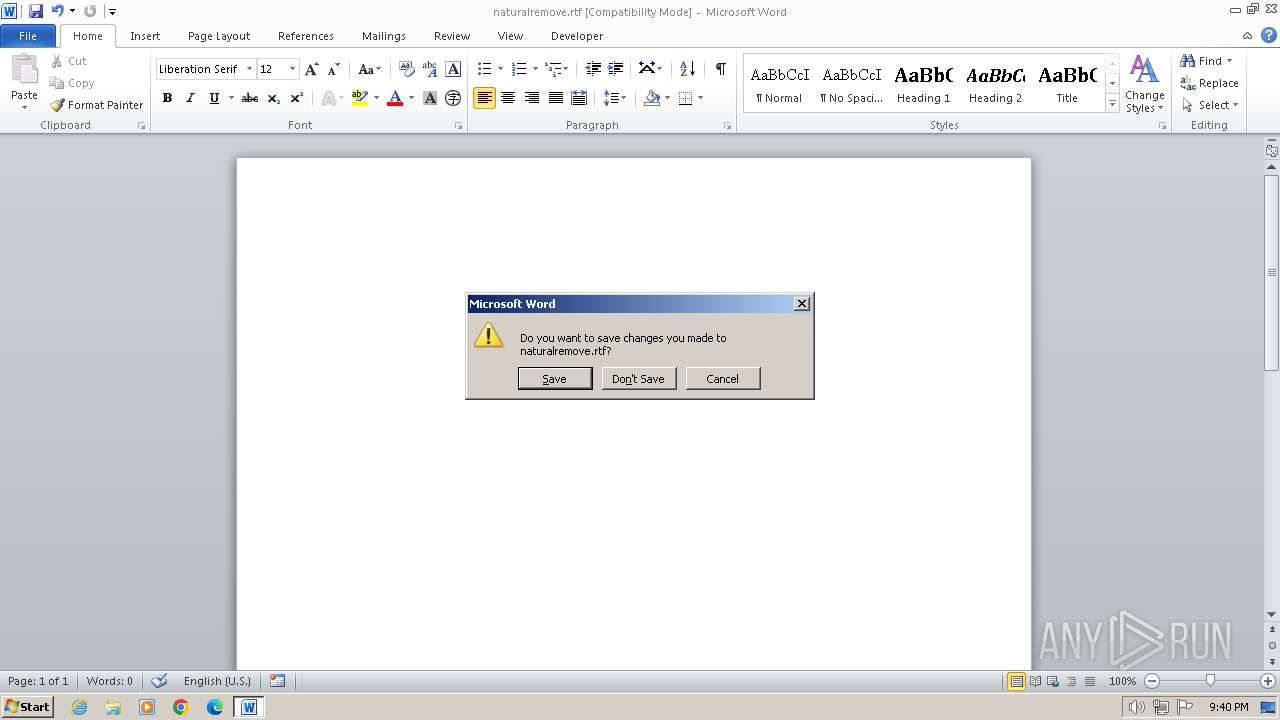Open the text Highlight Color button
Viewport: 1280px width, 720px height.
click(x=360, y=98)
